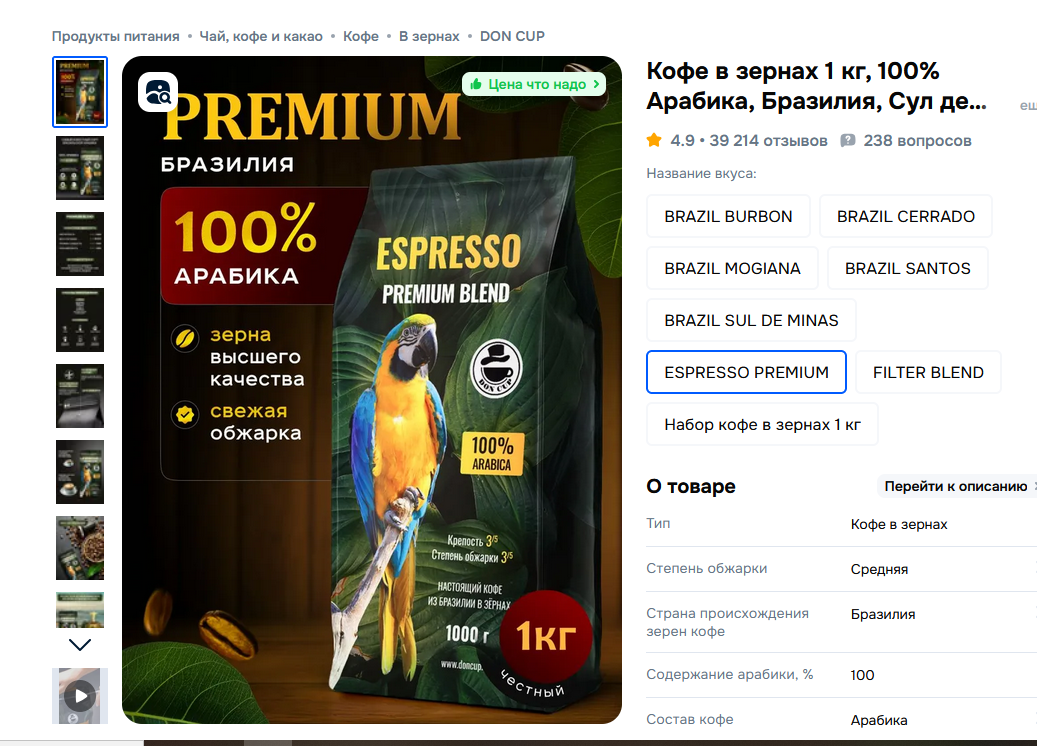1037x746 pixels.
Task: View the second product thumbnail
Action: (x=80, y=168)
